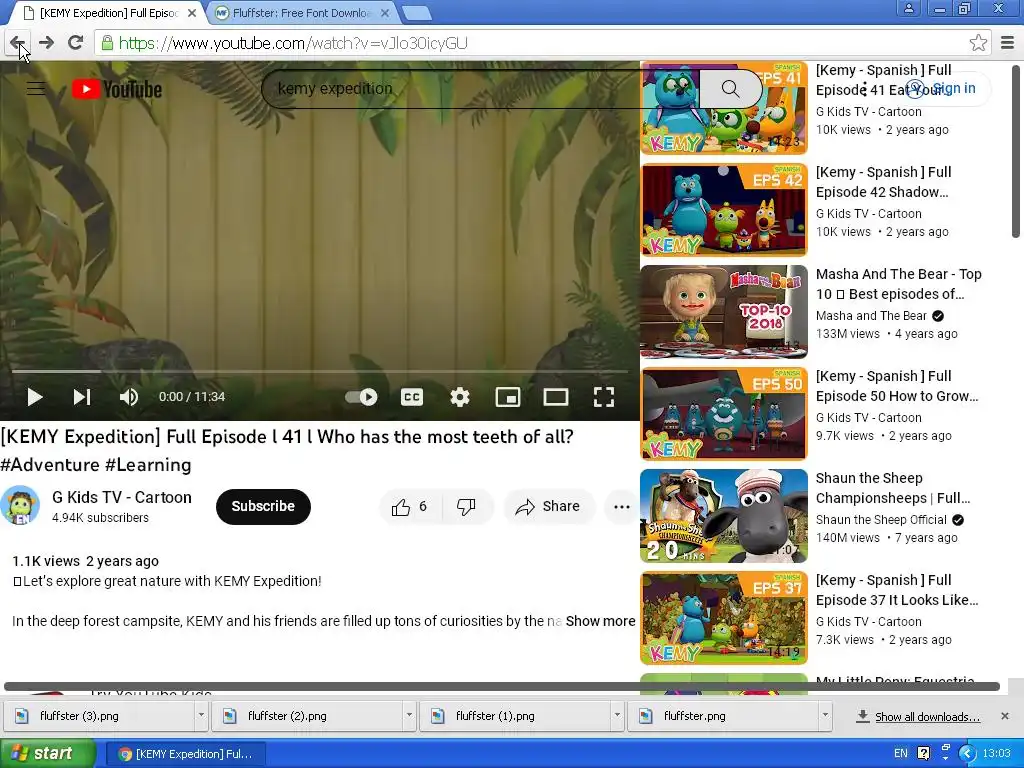This screenshot has width=1024, height=768.
Task: Toggle closed captions CC
Action: 411,396
